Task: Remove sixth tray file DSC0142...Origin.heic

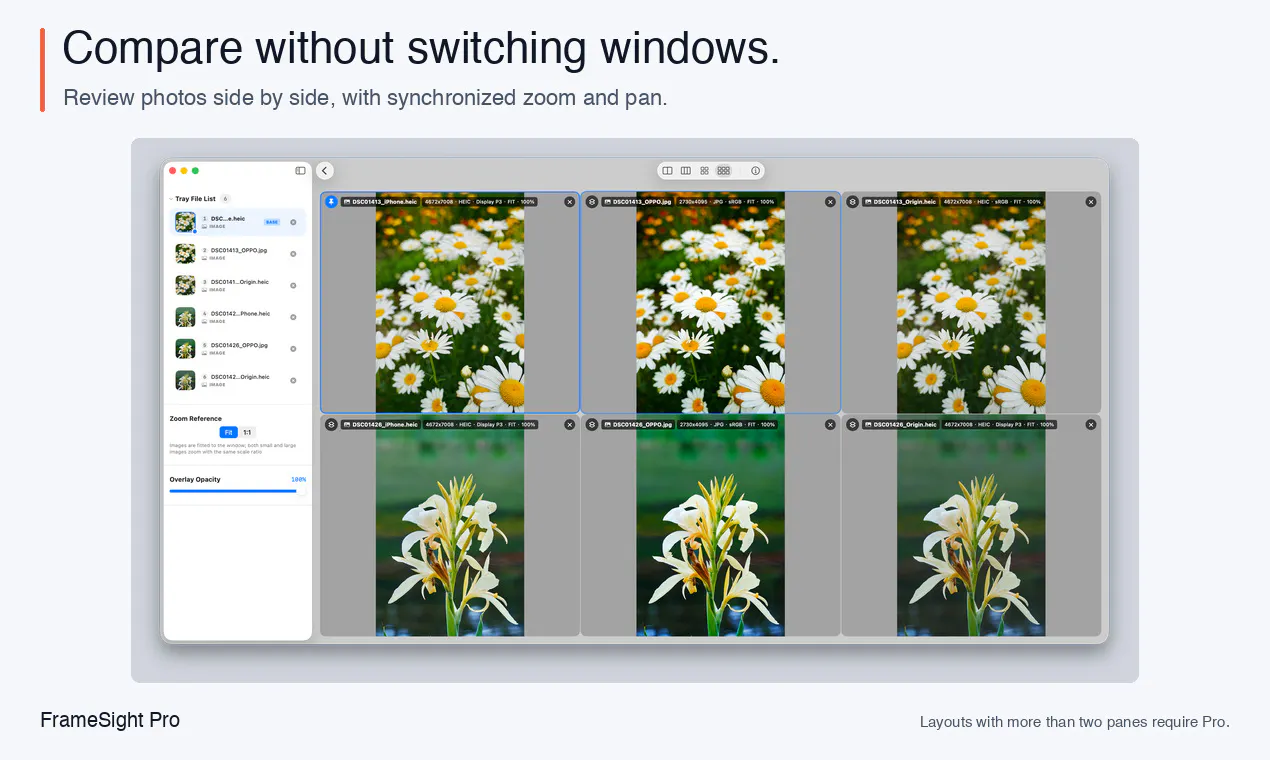Action: coord(293,380)
